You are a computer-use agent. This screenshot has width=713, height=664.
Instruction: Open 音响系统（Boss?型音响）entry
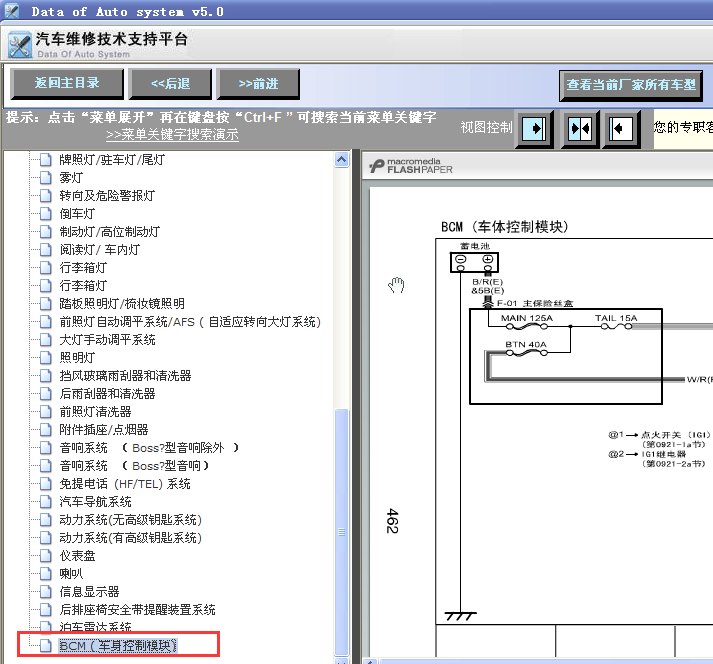click(x=135, y=466)
